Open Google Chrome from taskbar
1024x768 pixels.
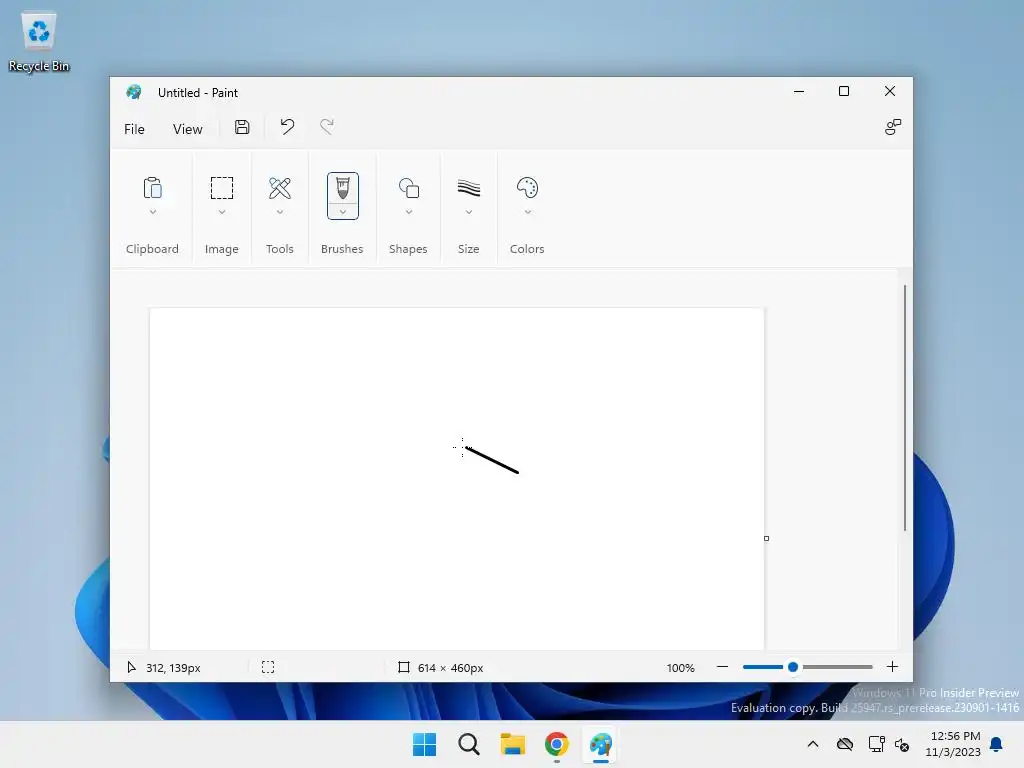tap(556, 744)
